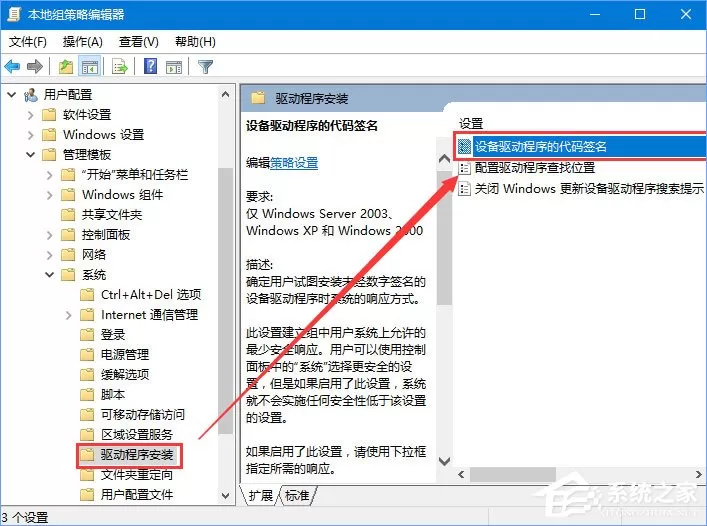Click the 用户配置 user icon
Image resolution: width=707 pixels, height=526 pixels.
tap(31, 95)
